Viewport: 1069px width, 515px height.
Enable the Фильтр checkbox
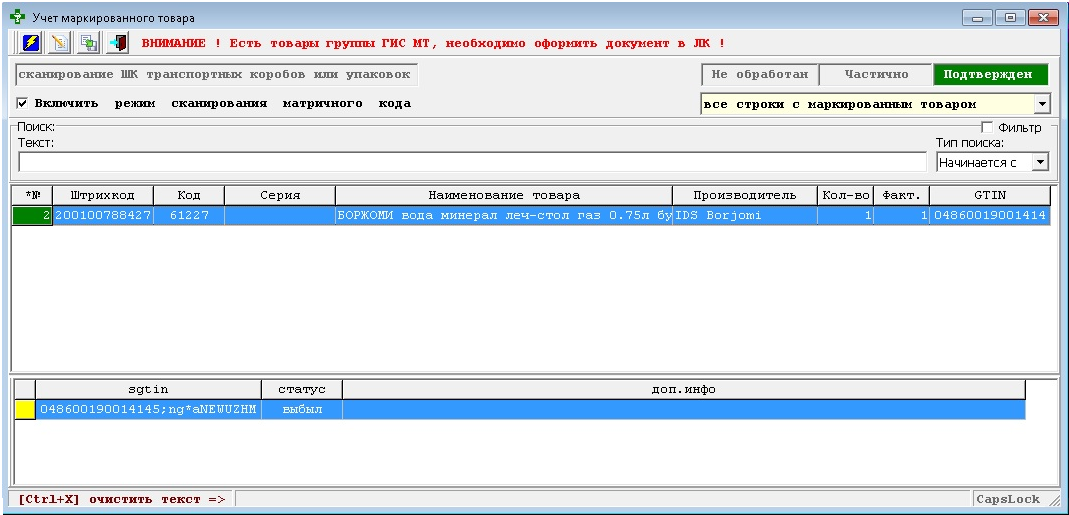pos(987,128)
